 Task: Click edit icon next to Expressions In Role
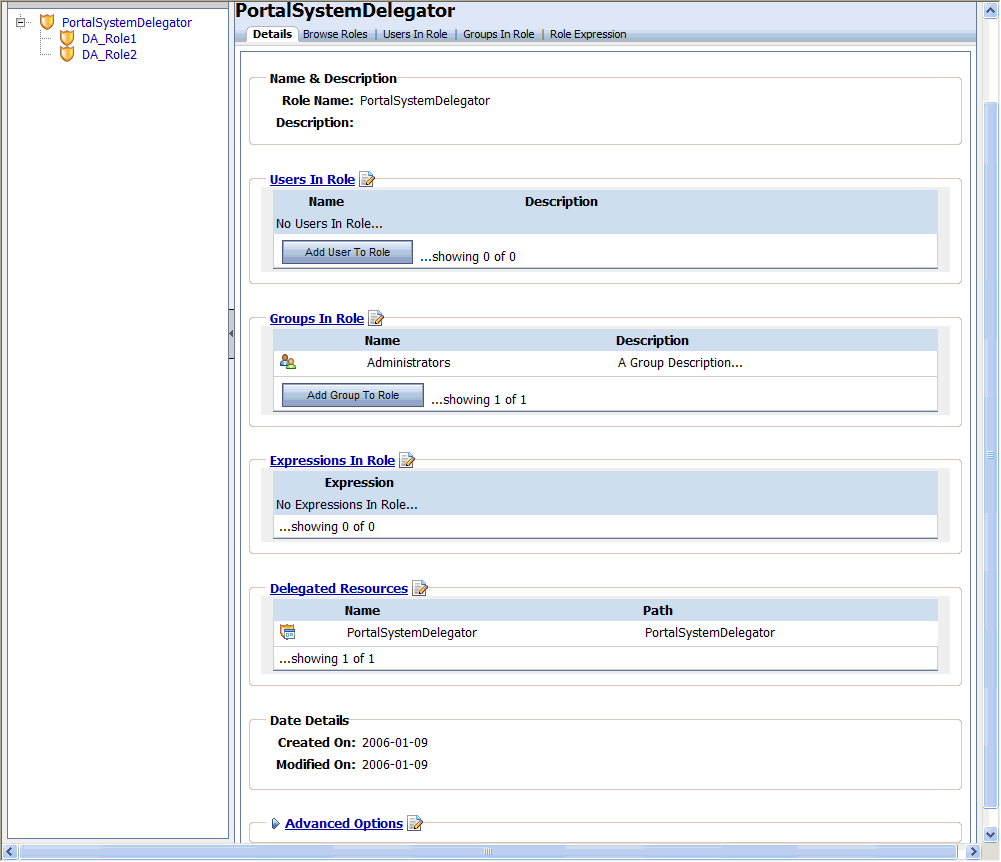pyautogui.click(x=407, y=460)
